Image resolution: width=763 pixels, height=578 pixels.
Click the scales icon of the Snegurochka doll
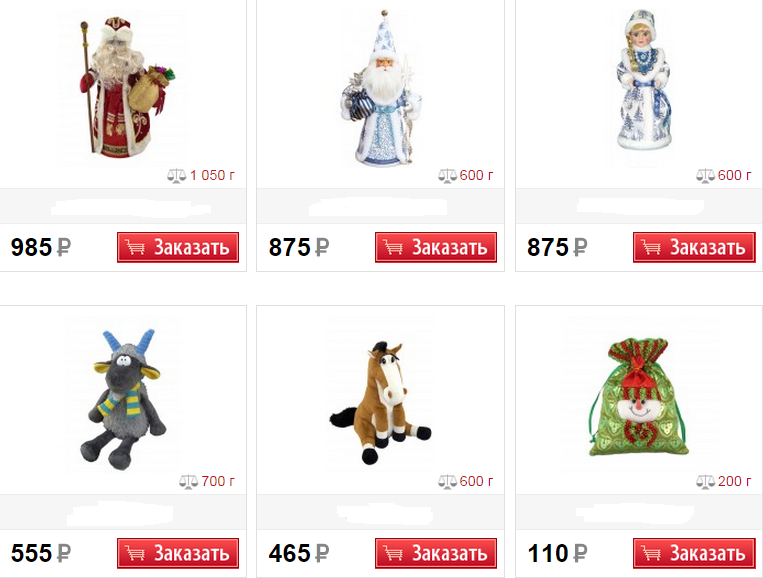coord(705,176)
